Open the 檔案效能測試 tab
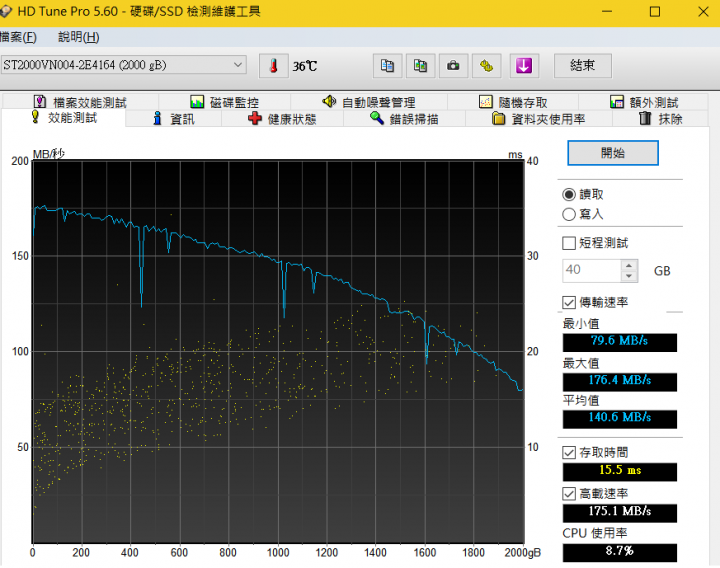Screen dimensions: 720x568 [x=80, y=102]
